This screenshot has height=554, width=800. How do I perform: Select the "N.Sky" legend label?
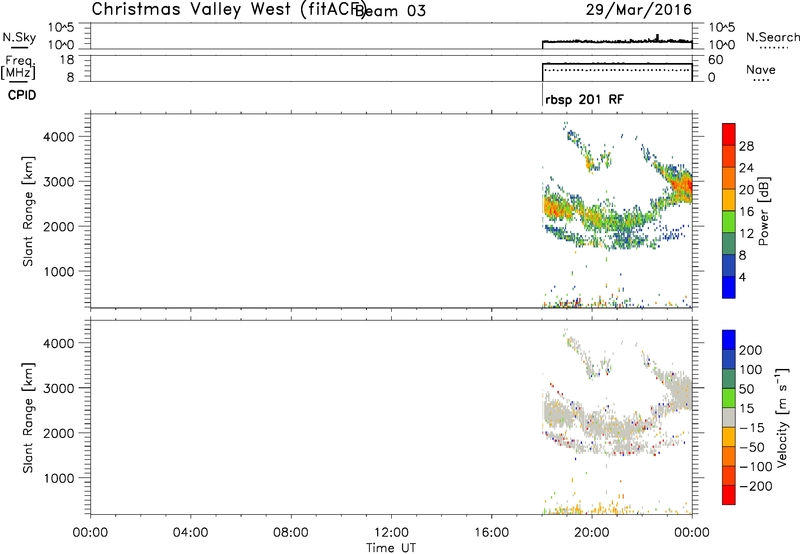pyautogui.click(x=19, y=37)
